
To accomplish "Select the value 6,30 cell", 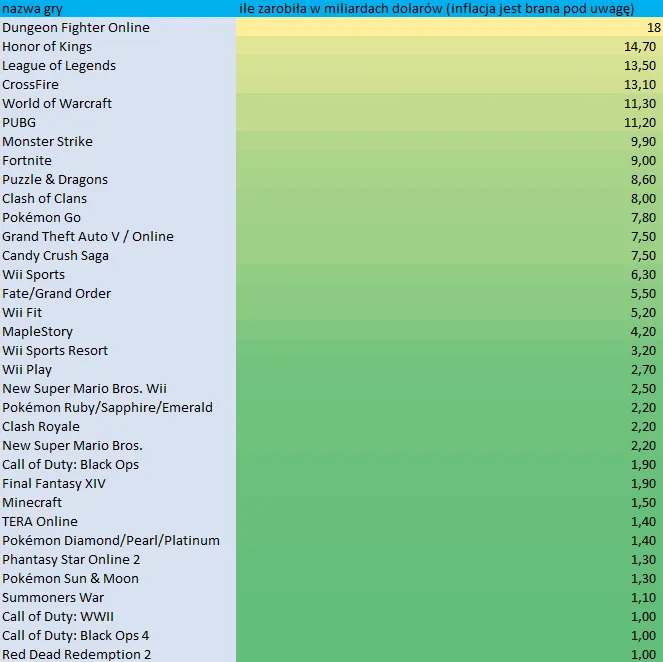I will coord(449,274).
